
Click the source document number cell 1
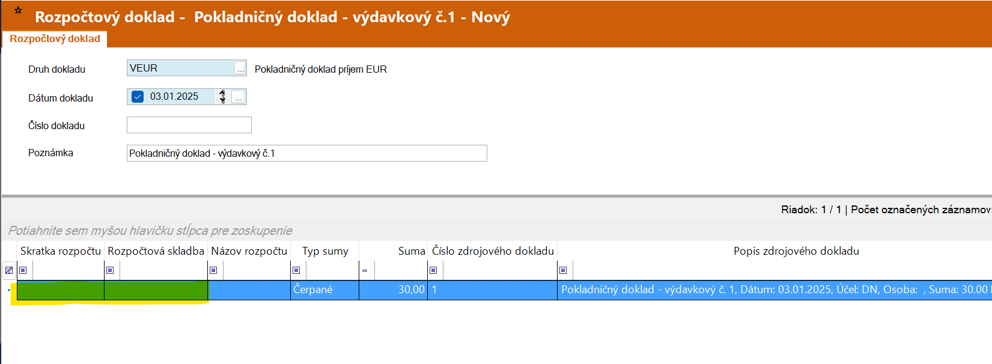pos(492,290)
